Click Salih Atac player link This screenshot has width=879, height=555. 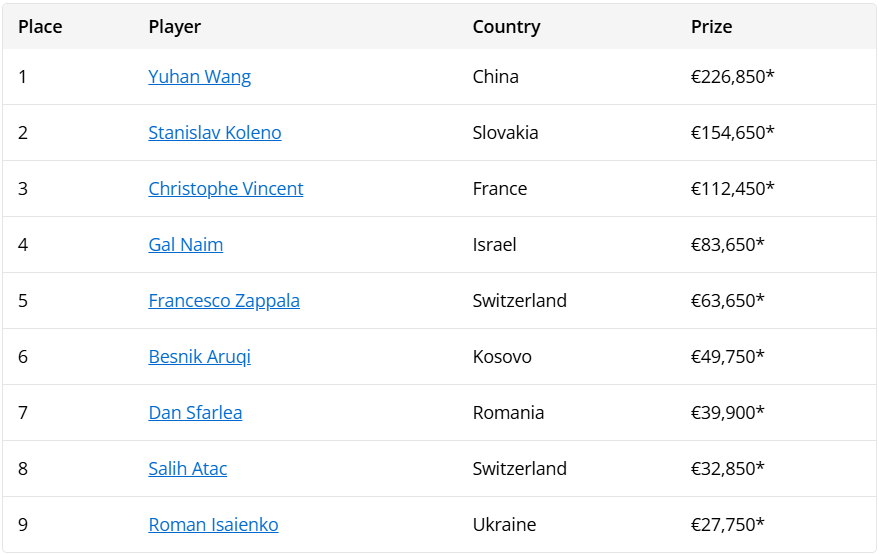(x=187, y=469)
